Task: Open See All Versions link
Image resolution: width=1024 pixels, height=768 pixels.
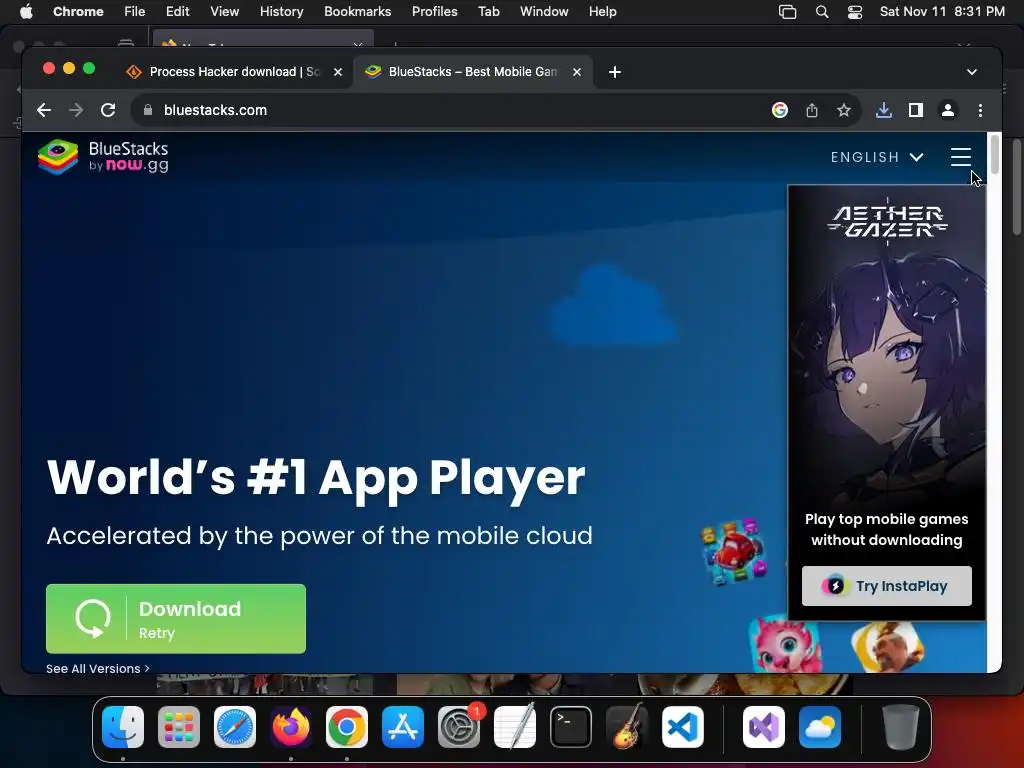Action: click(98, 668)
